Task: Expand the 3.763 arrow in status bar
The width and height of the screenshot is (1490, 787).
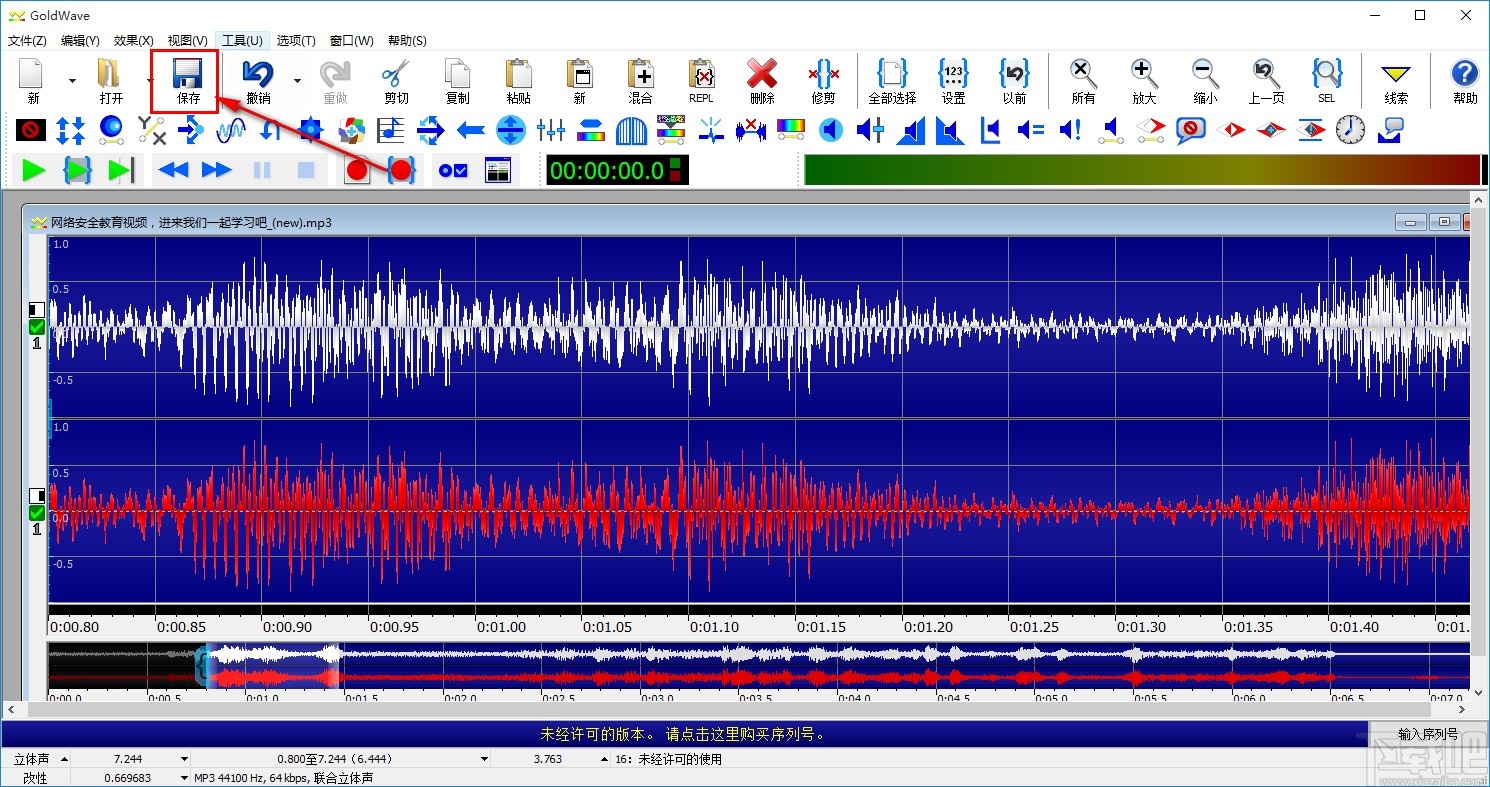Action: 604,760
